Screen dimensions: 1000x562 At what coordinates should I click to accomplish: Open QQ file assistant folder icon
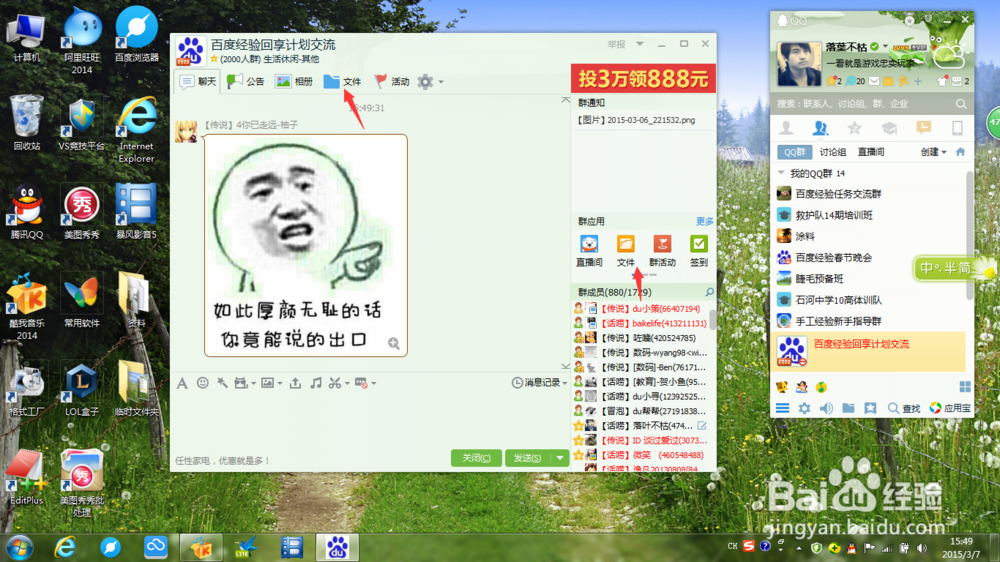(848, 408)
